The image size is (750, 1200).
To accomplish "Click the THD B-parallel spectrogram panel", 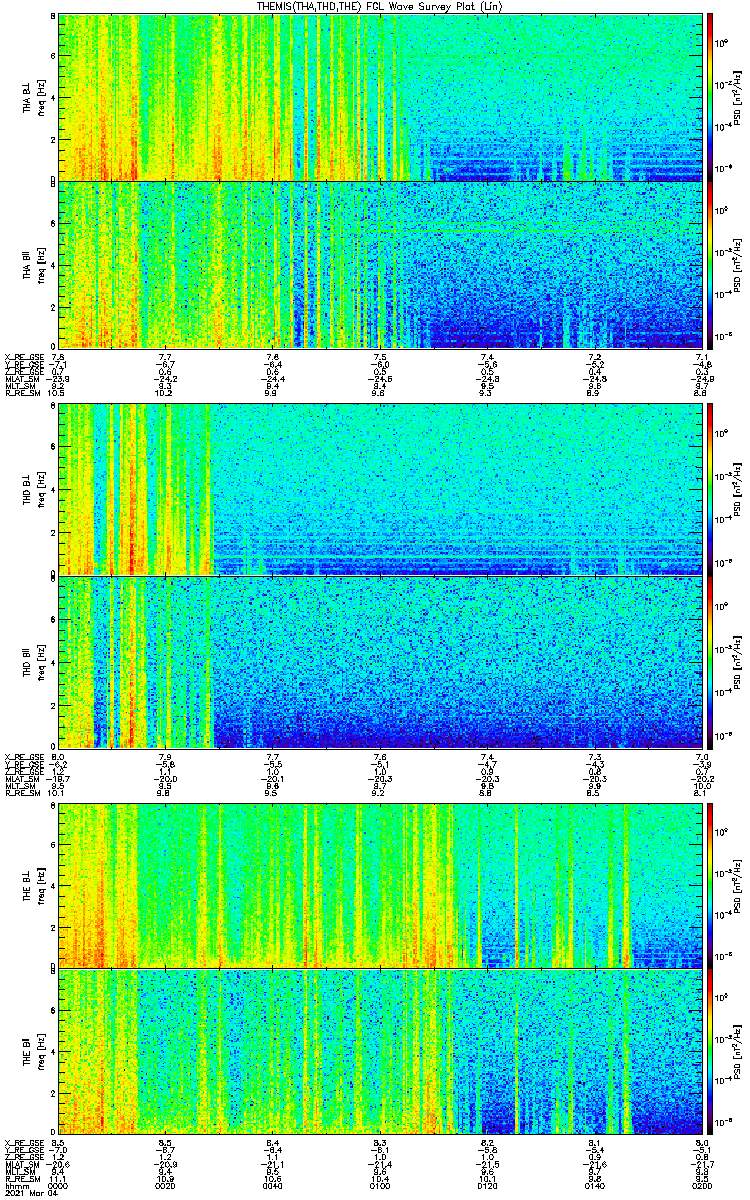I will (380, 661).
